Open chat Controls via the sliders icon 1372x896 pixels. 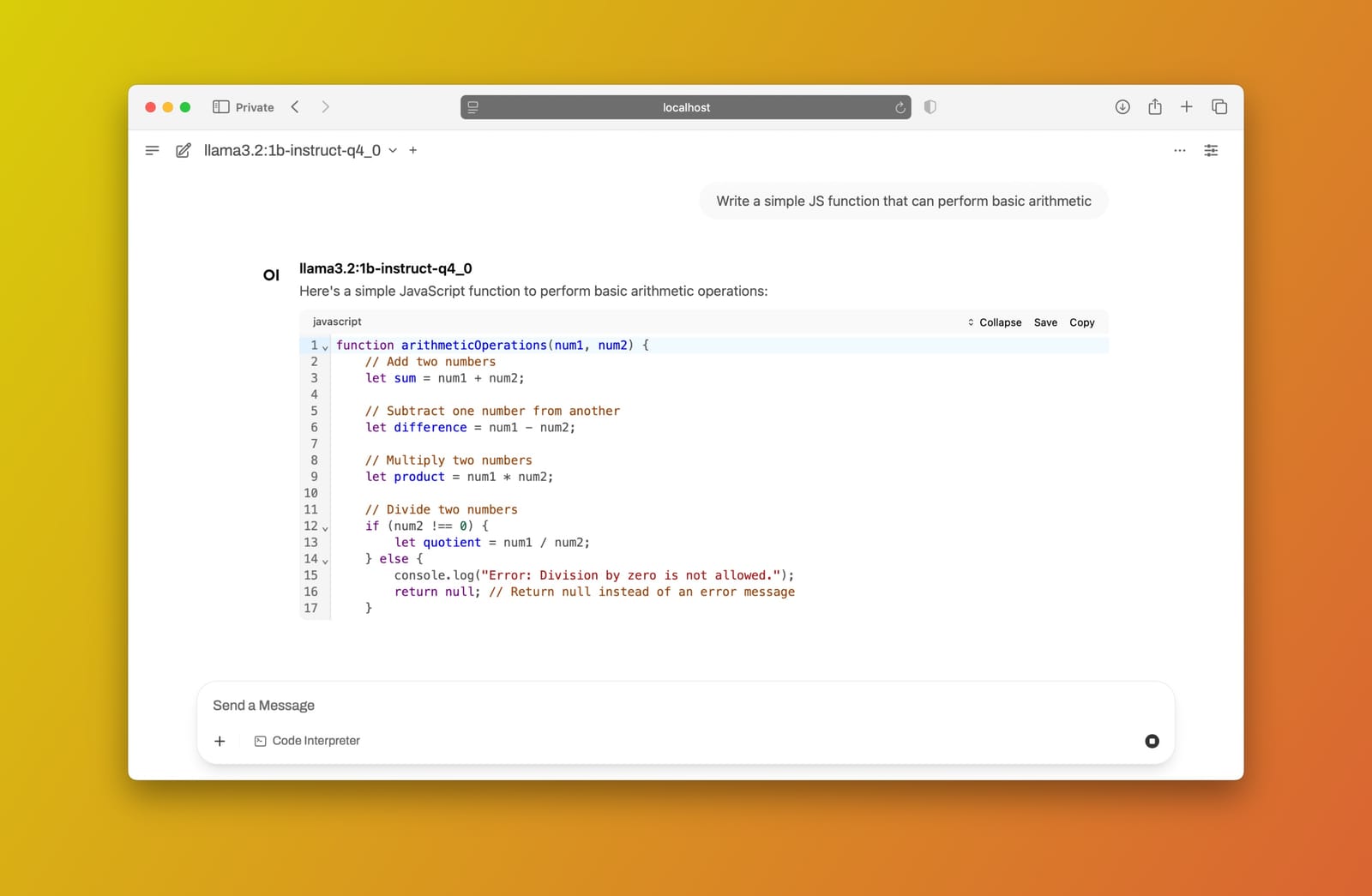click(x=1211, y=150)
